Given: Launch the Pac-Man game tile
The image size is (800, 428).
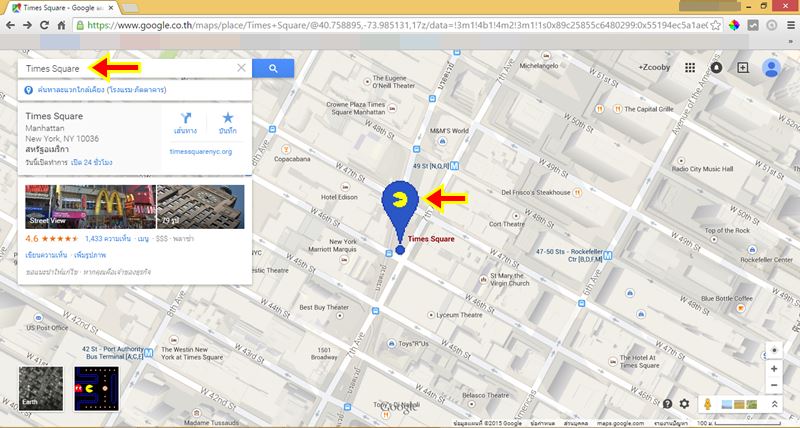Looking at the screenshot, I should tap(96, 389).
